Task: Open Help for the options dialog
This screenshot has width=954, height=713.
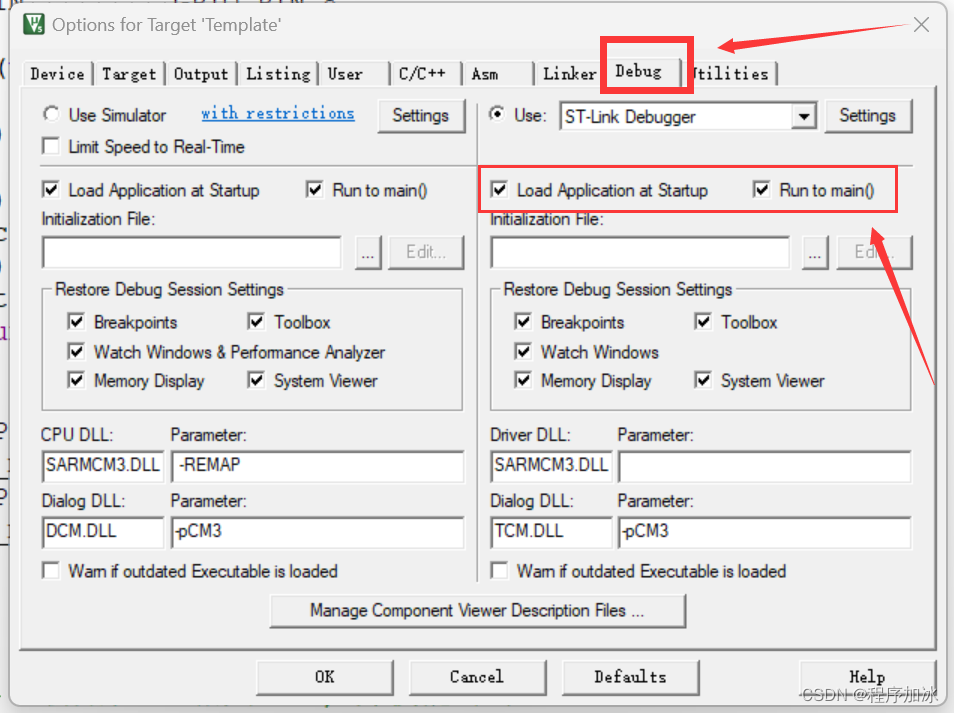Action: 868,677
